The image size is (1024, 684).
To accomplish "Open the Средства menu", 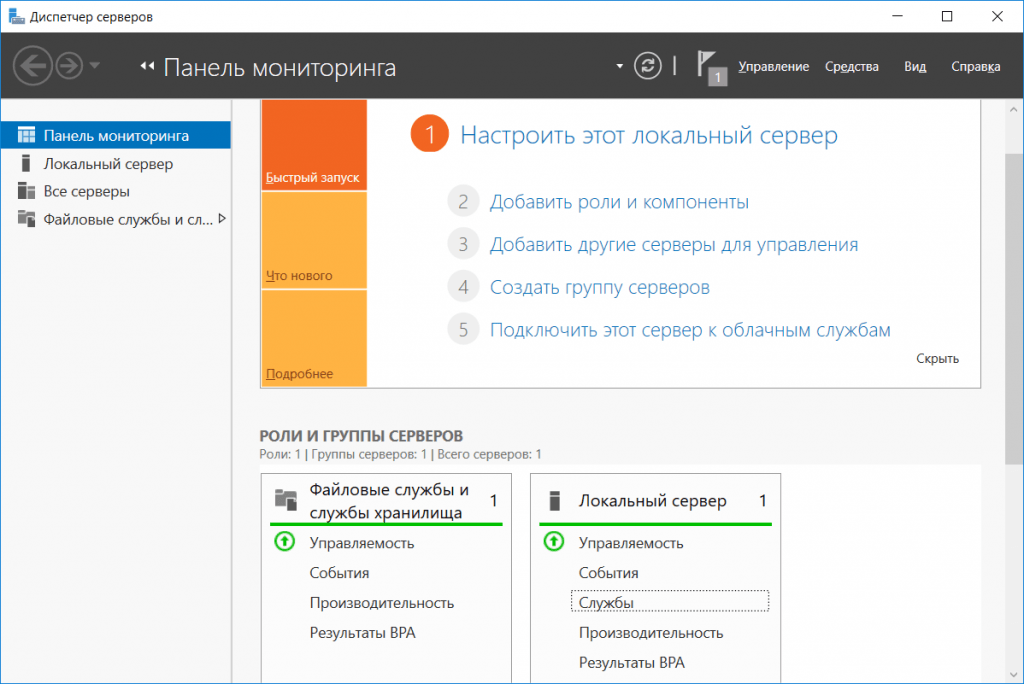I will coord(852,67).
